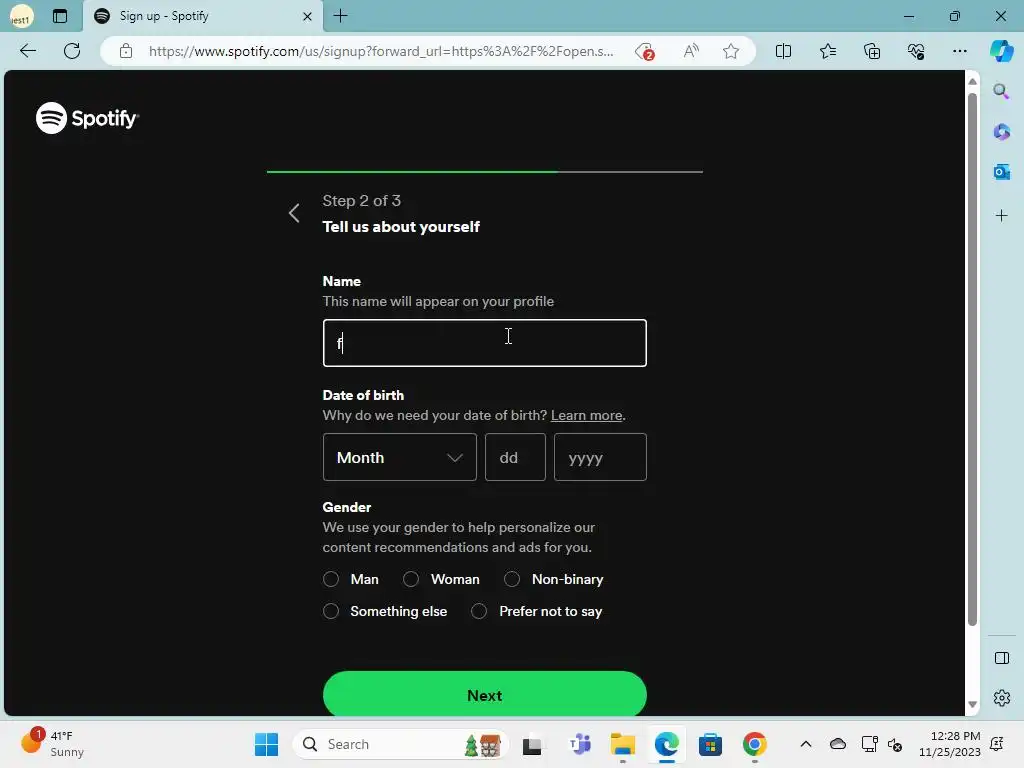The width and height of the screenshot is (1024, 768).
Task: Click scrollbar down arrow
Action: (972, 705)
